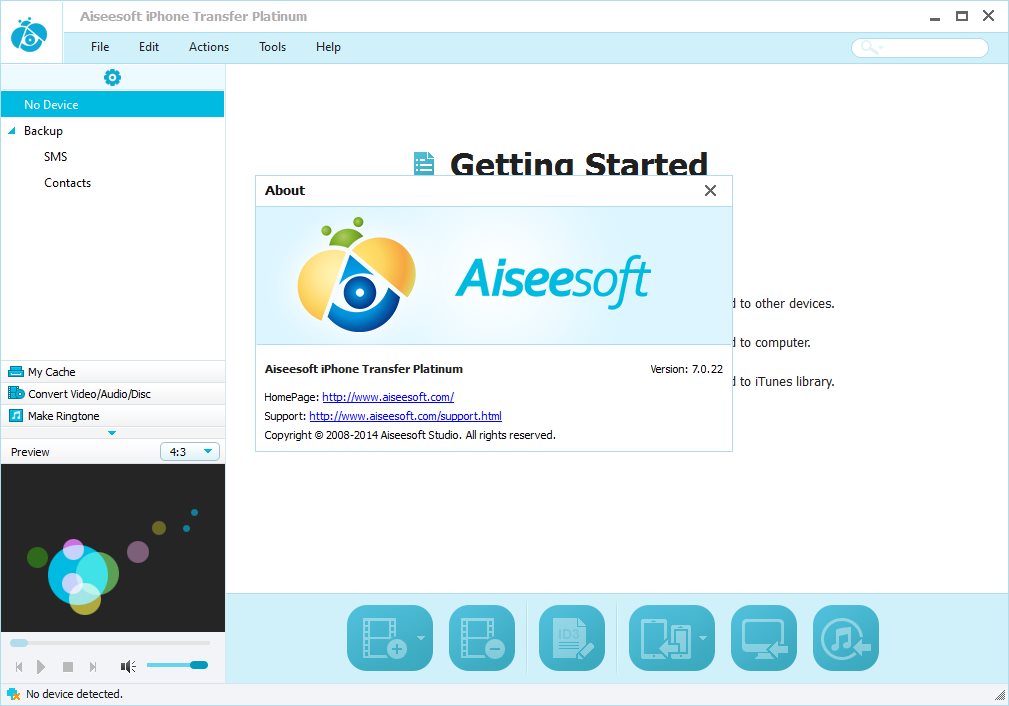This screenshot has width=1009, height=706.
Task: Close the About dialog
Action: [710, 190]
